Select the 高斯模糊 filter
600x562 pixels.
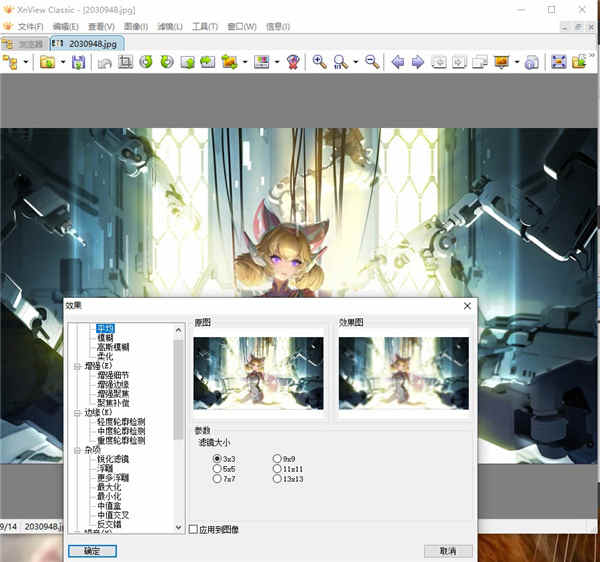[x=113, y=347]
